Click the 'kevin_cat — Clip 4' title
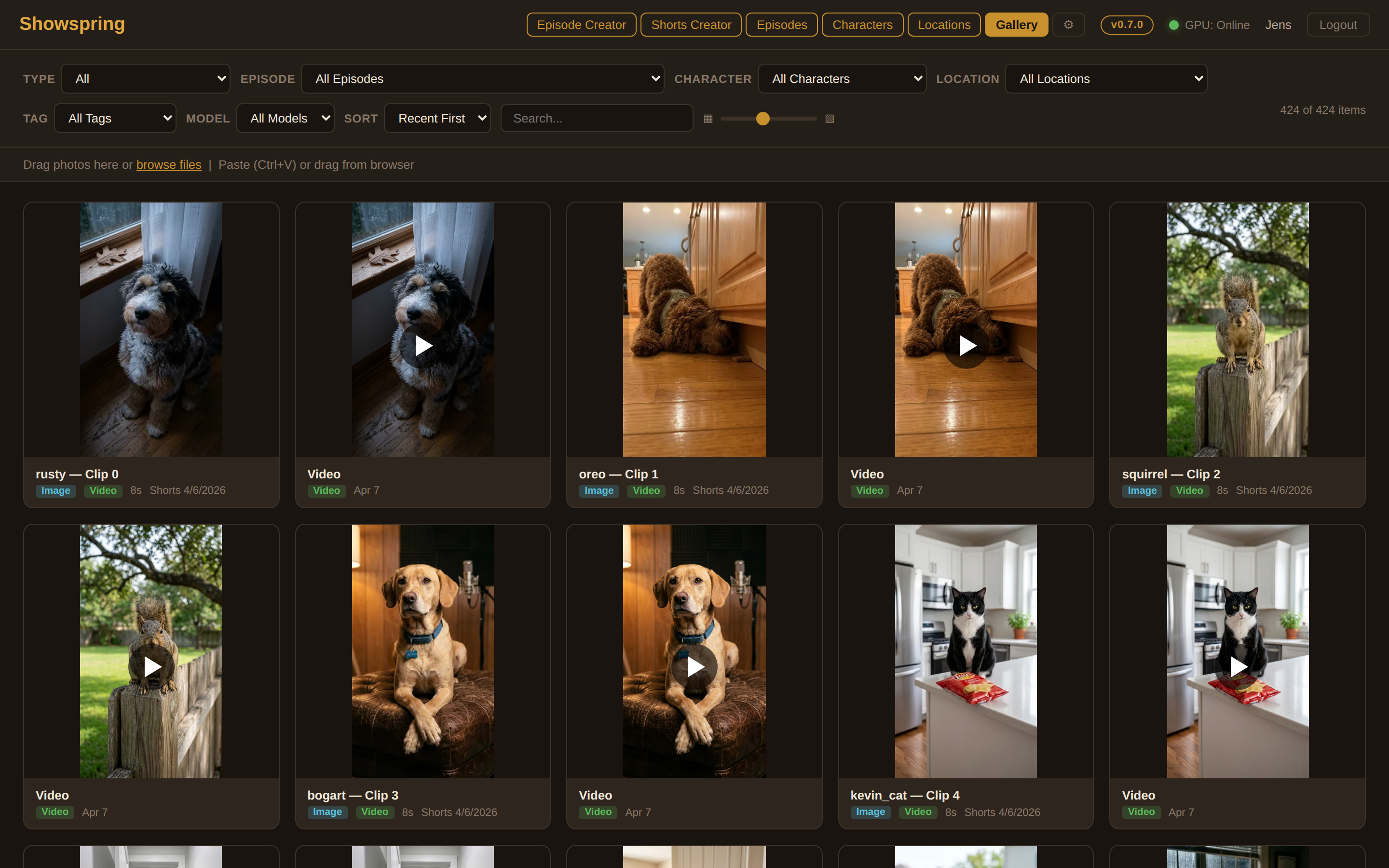1389x868 pixels. (905, 796)
